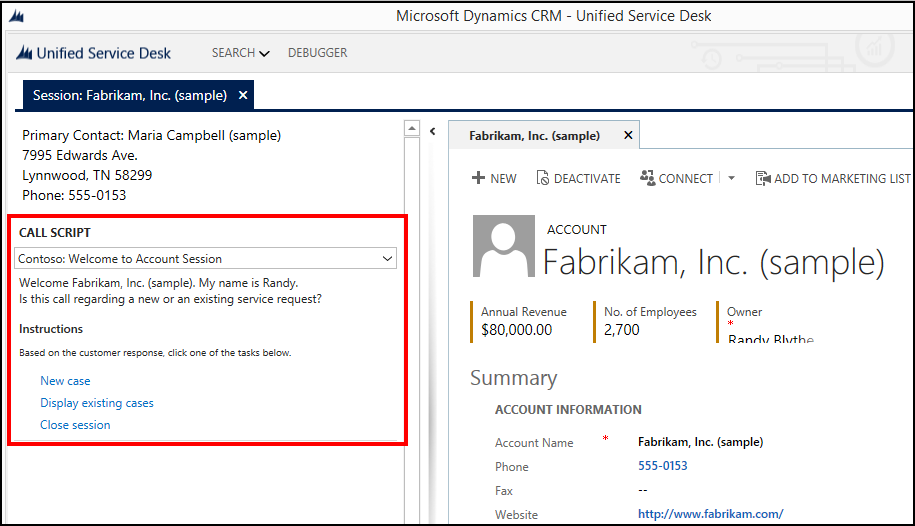Click the New record plus icon
The width and height of the screenshot is (915, 526).
tap(478, 179)
